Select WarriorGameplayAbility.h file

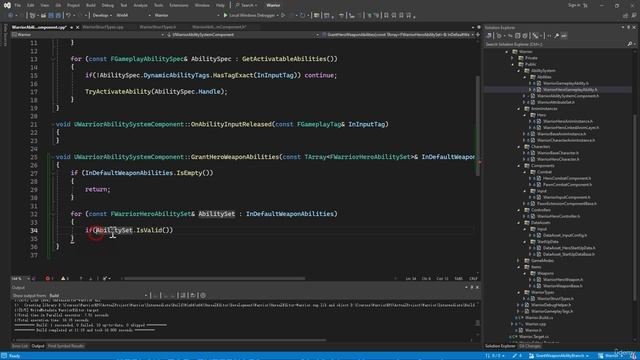pyautogui.click(x=566, y=83)
